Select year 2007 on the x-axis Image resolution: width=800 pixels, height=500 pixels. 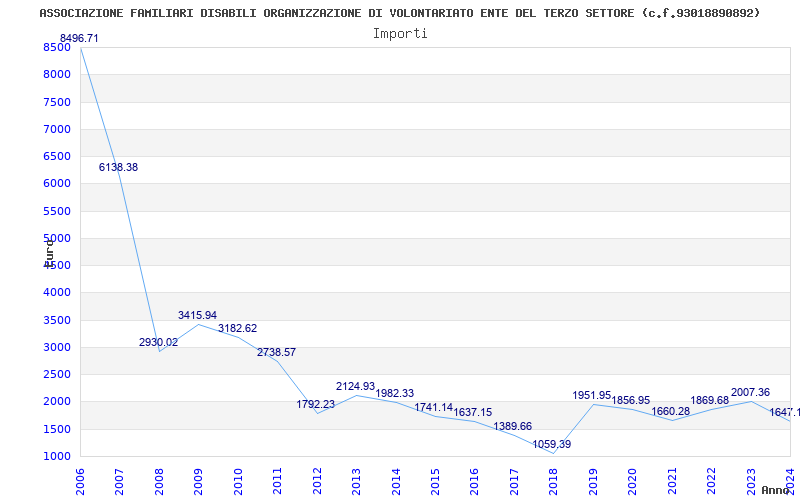pos(119,482)
